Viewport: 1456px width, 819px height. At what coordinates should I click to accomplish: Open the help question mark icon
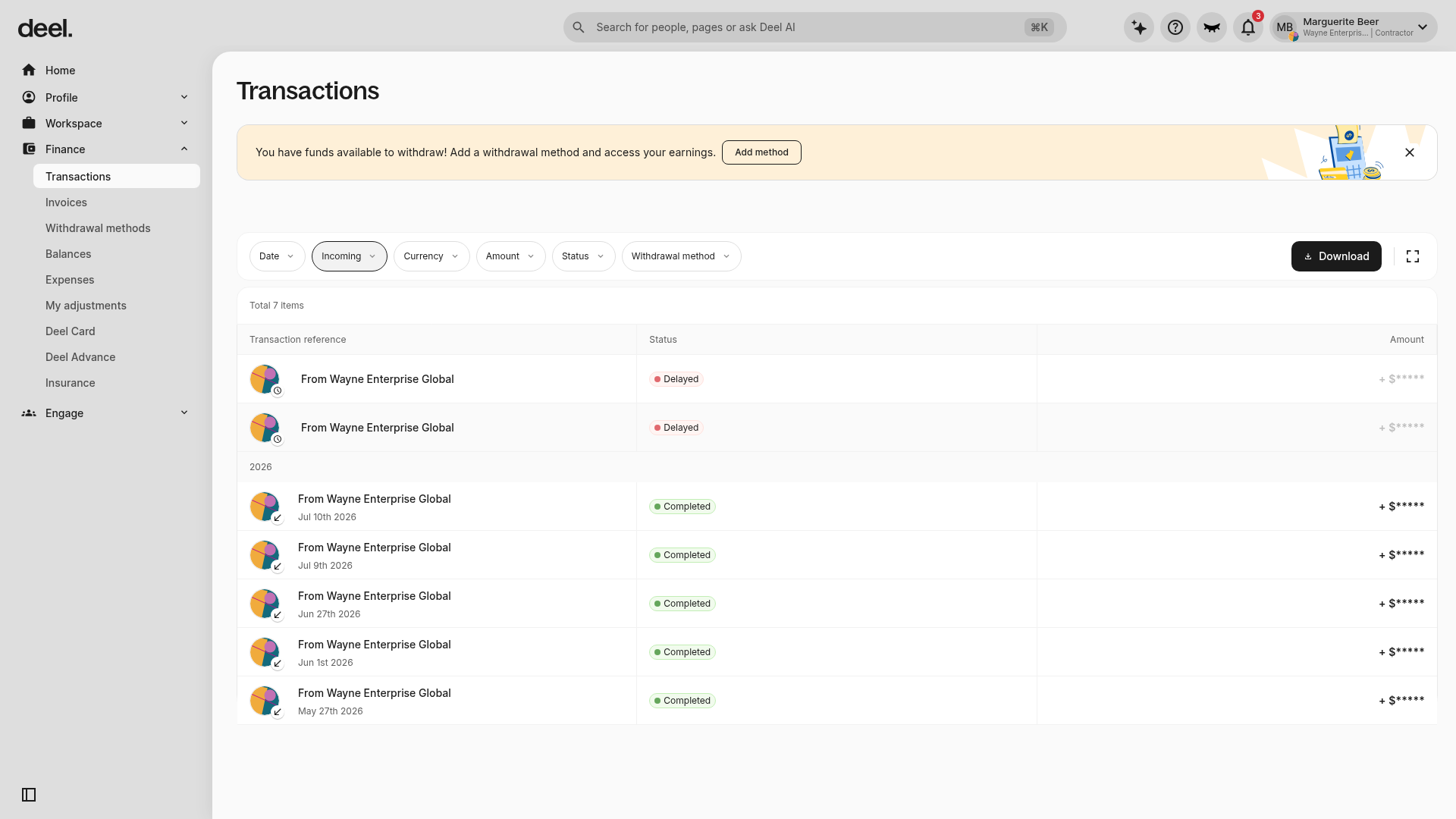[1175, 27]
